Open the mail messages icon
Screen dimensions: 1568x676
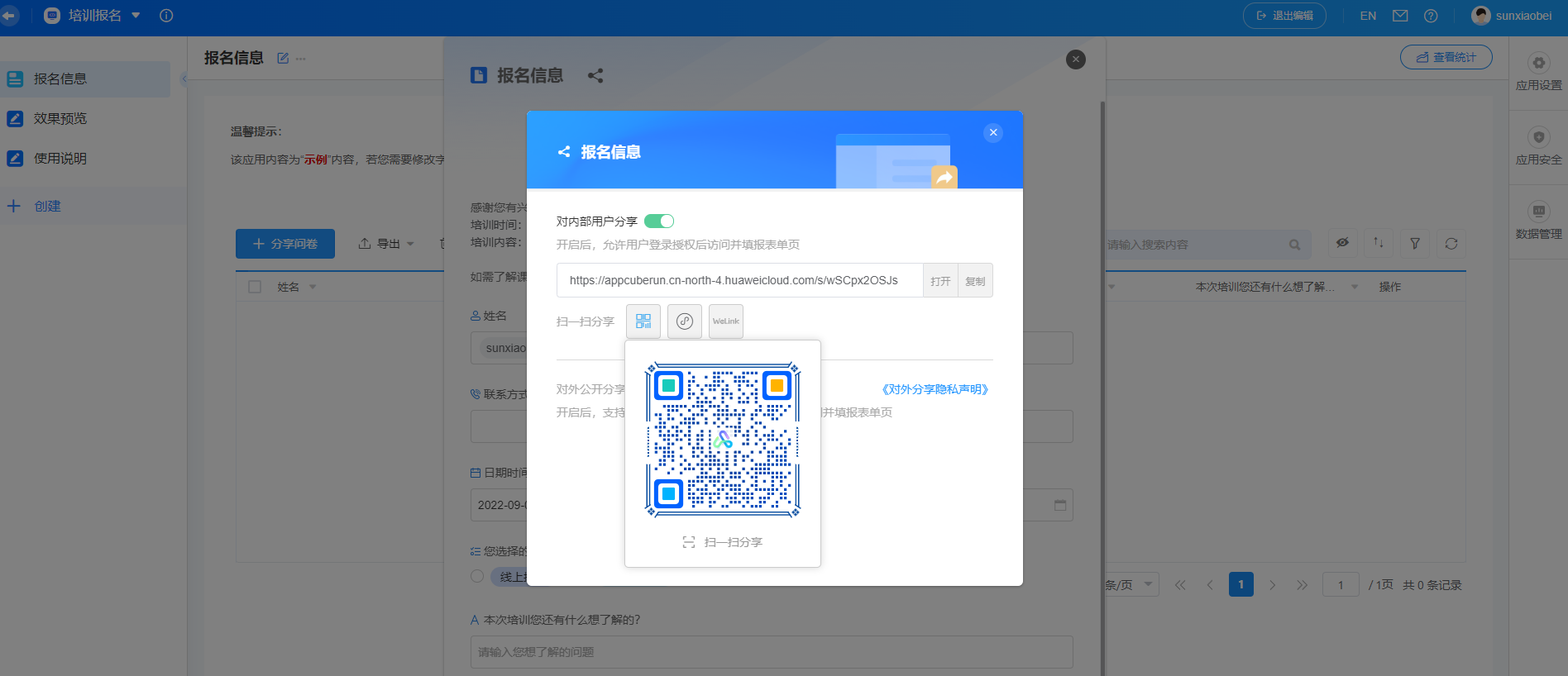coord(1400,16)
